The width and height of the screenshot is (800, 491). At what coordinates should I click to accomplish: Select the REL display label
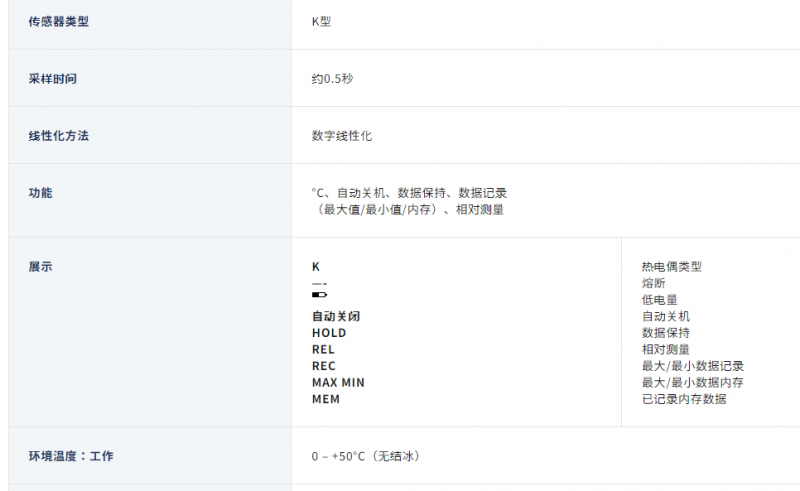pos(323,350)
